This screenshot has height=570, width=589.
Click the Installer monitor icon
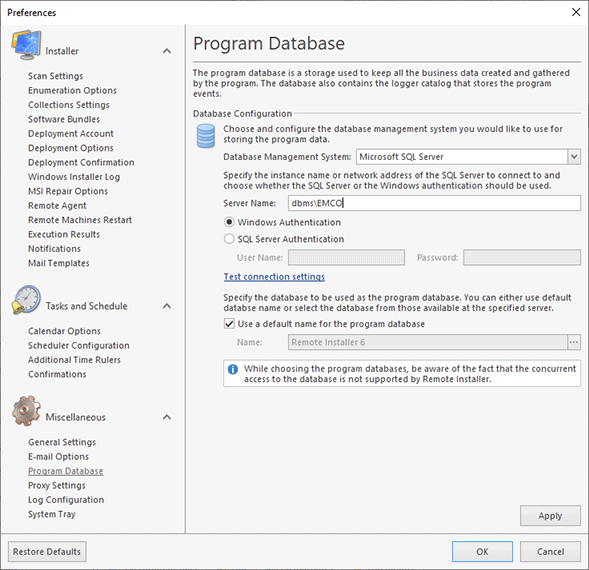coord(26,45)
